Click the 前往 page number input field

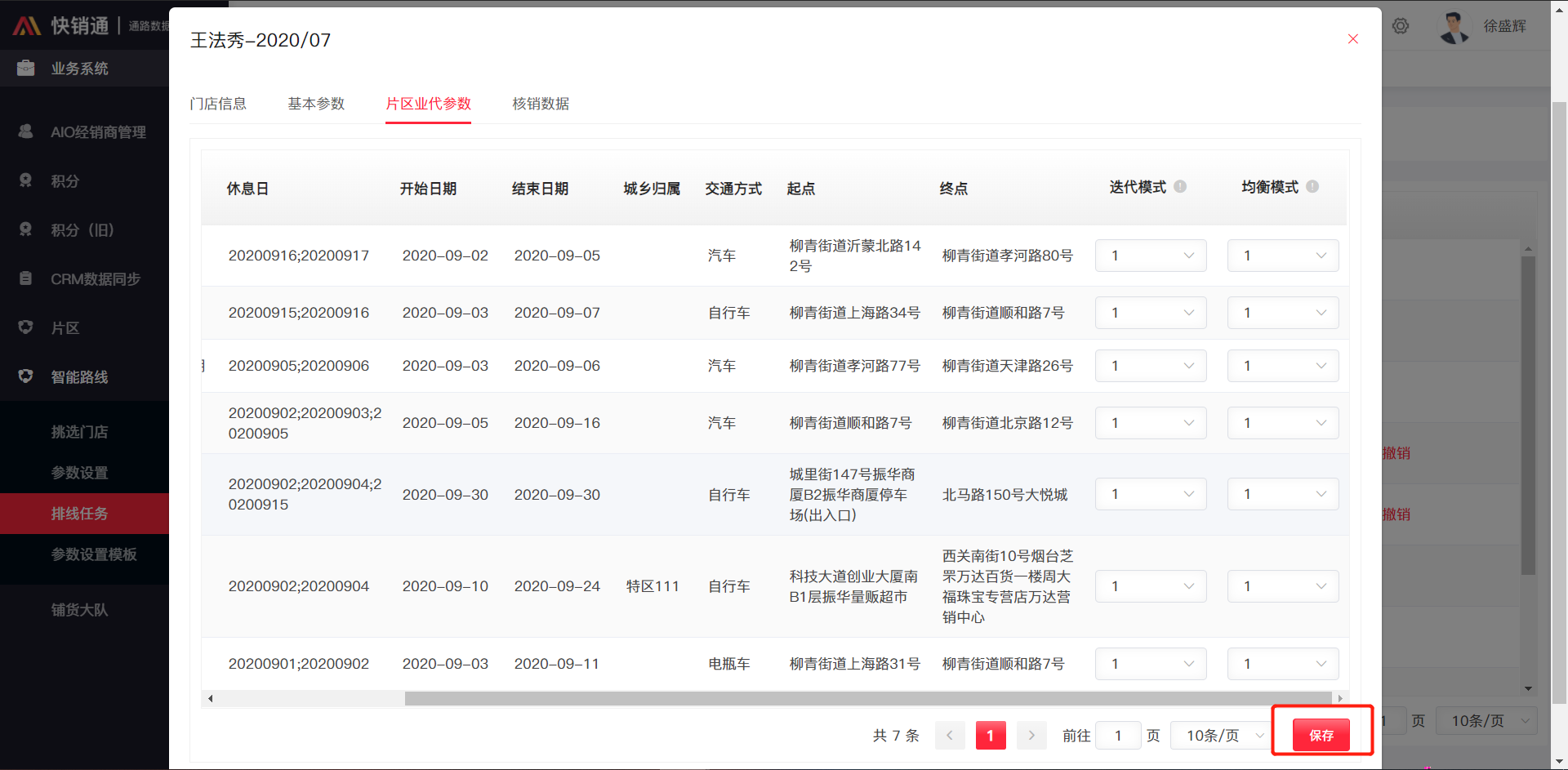pyautogui.click(x=1118, y=736)
